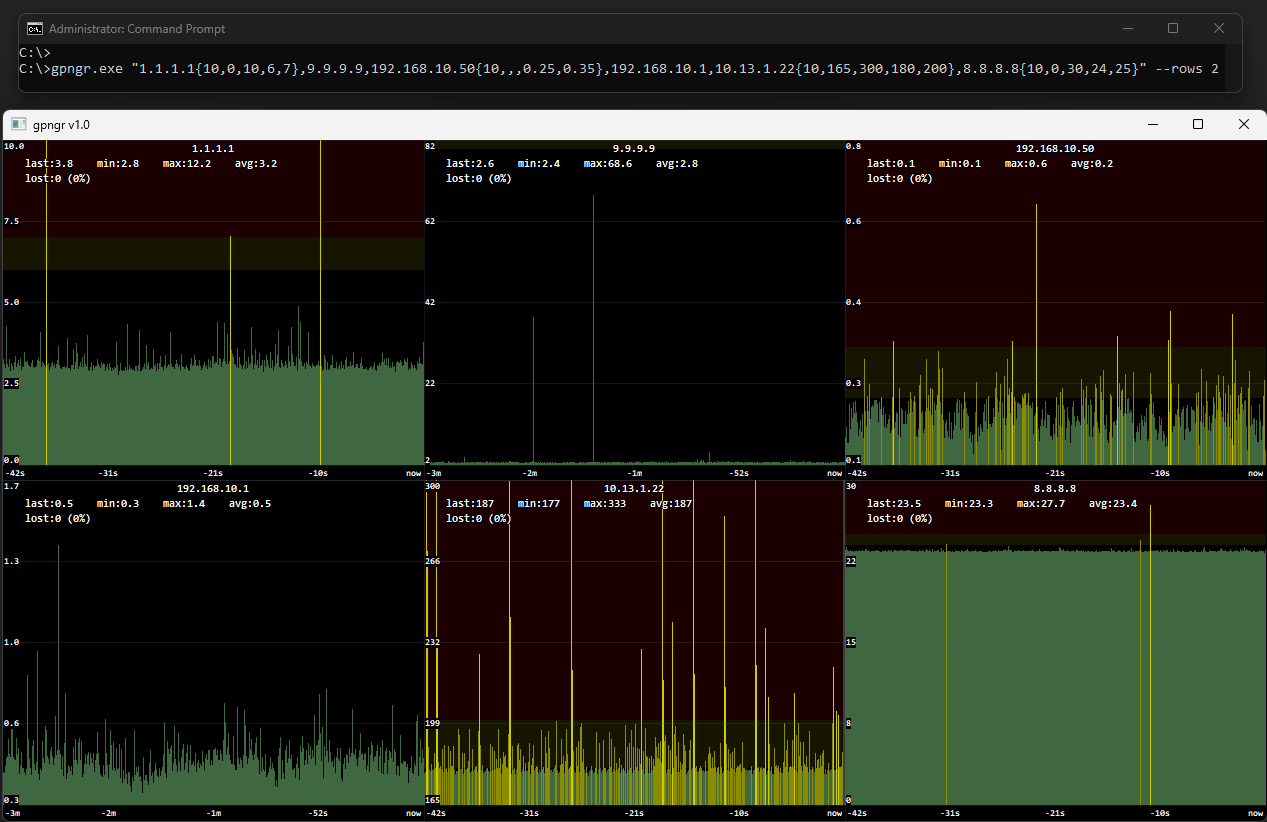Click the '62' y-axis label
The width and height of the screenshot is (1267, 822).
click(430, 220)
